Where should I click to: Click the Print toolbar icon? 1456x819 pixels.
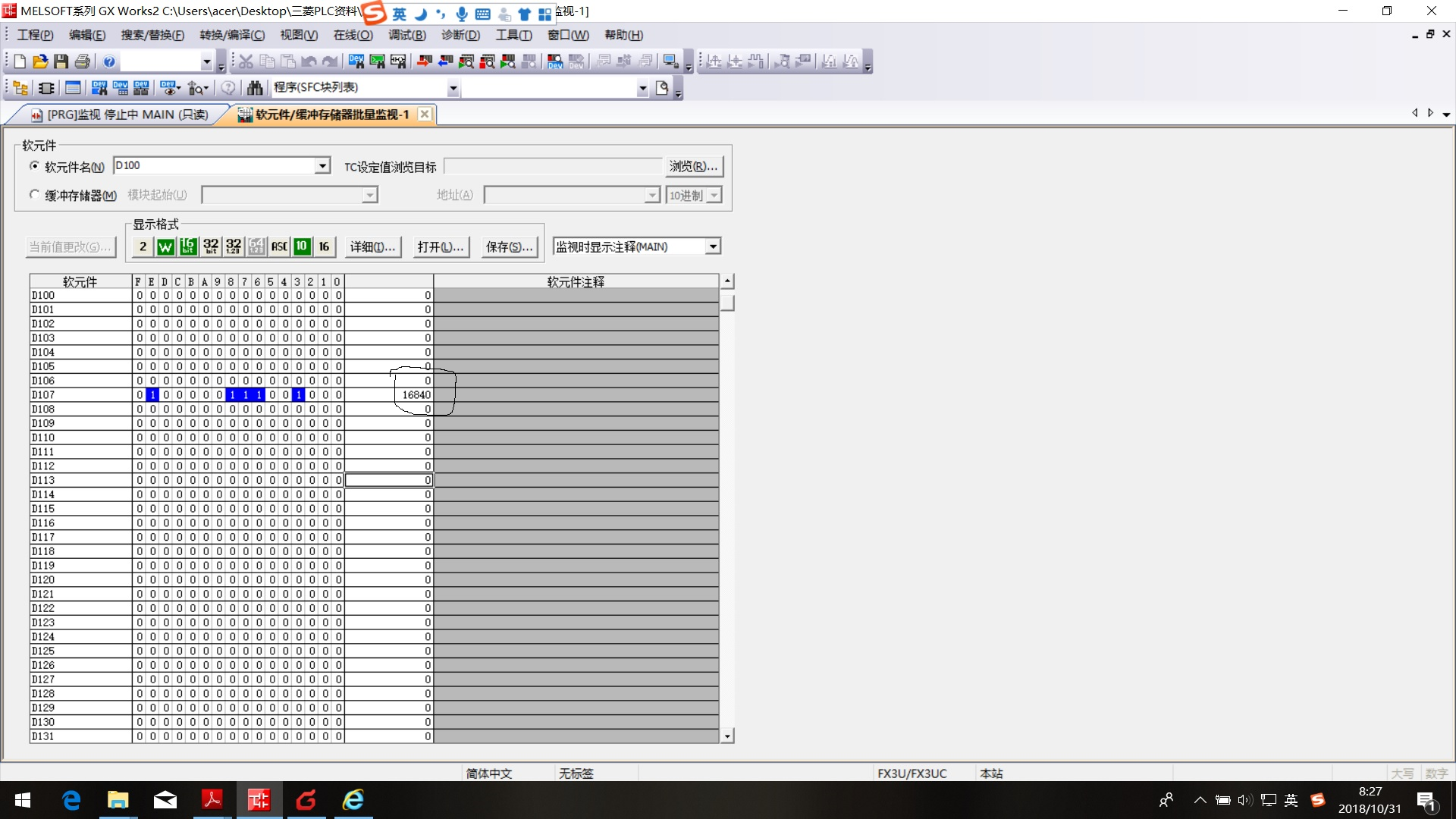[x=83, y=61]
